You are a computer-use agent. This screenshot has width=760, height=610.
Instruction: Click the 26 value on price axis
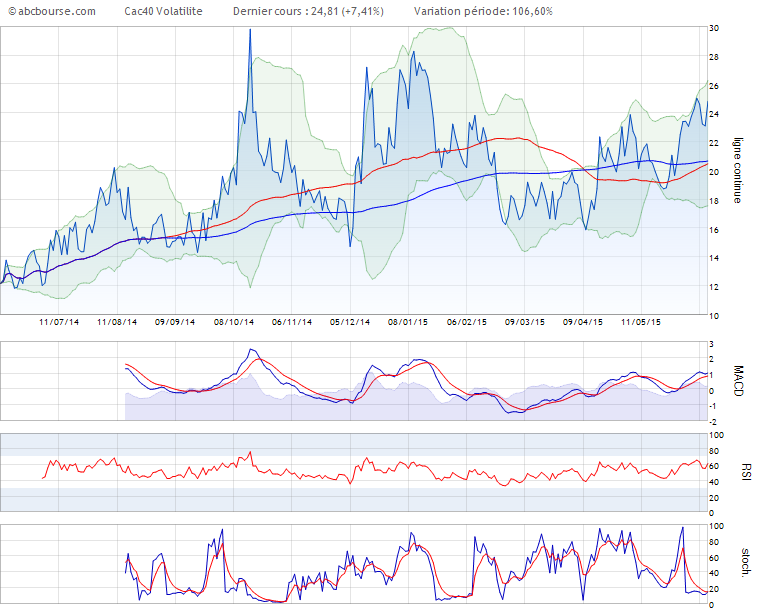[x=714, y=86]
